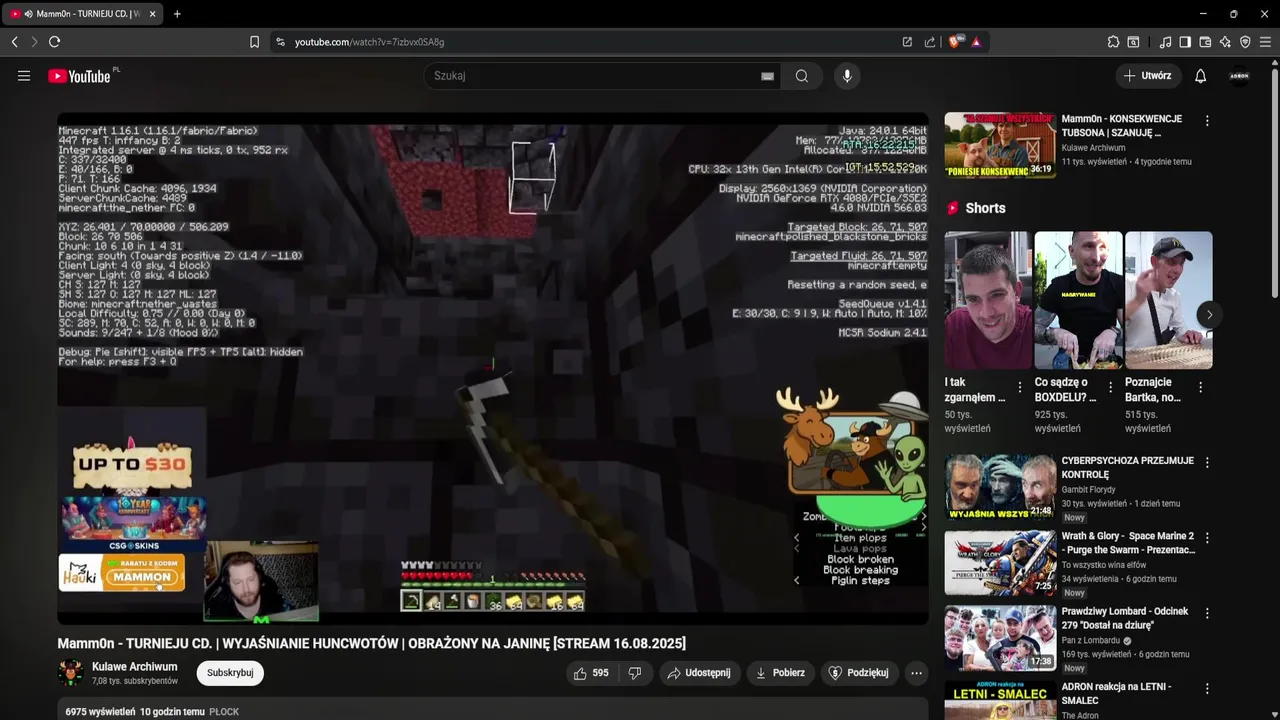
Task: Open 'Co sądzę o BOXDELU' short thumbnail
Action: [1078, 300]
